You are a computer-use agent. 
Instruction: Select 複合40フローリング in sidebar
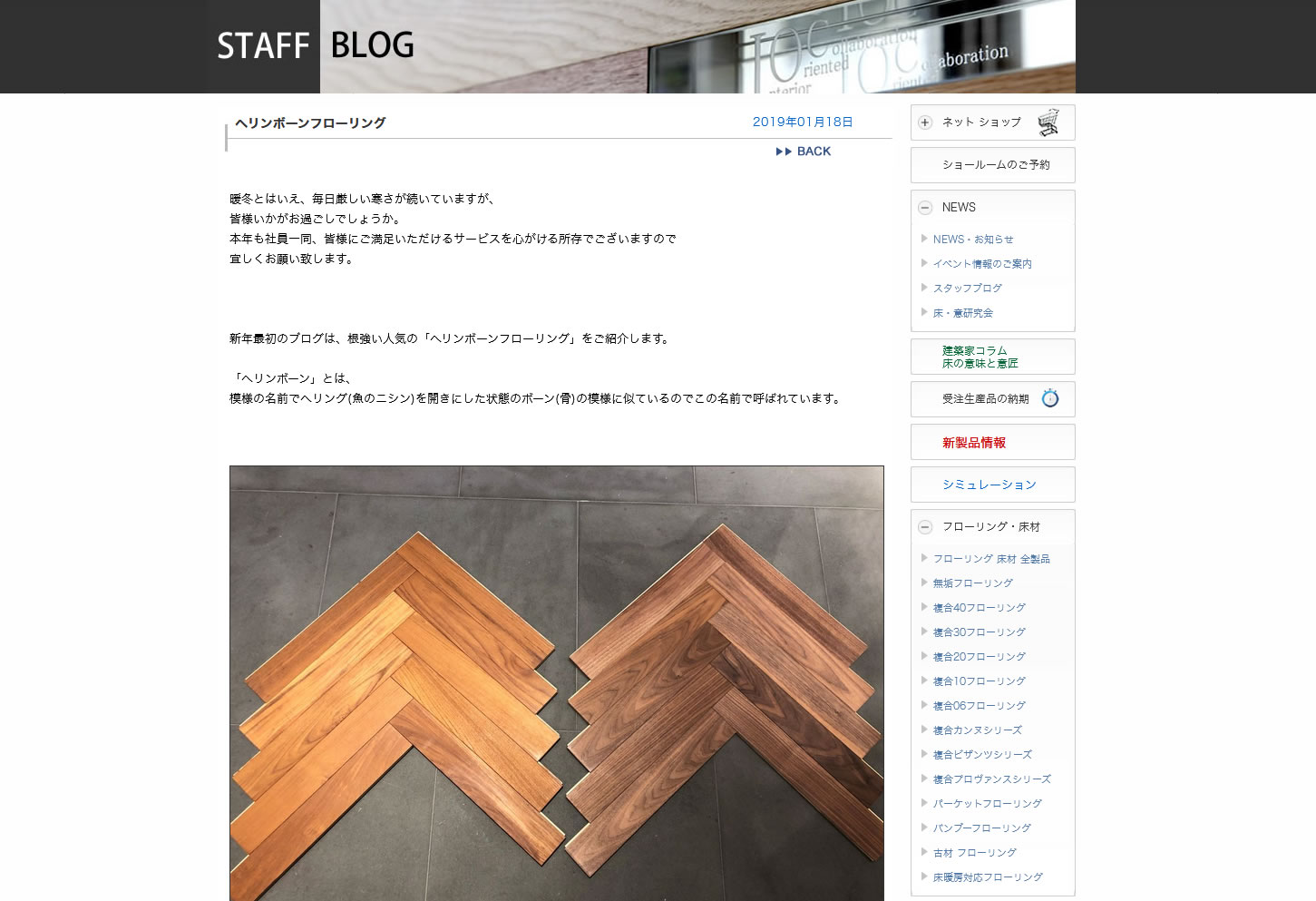[x=980, y=608]
